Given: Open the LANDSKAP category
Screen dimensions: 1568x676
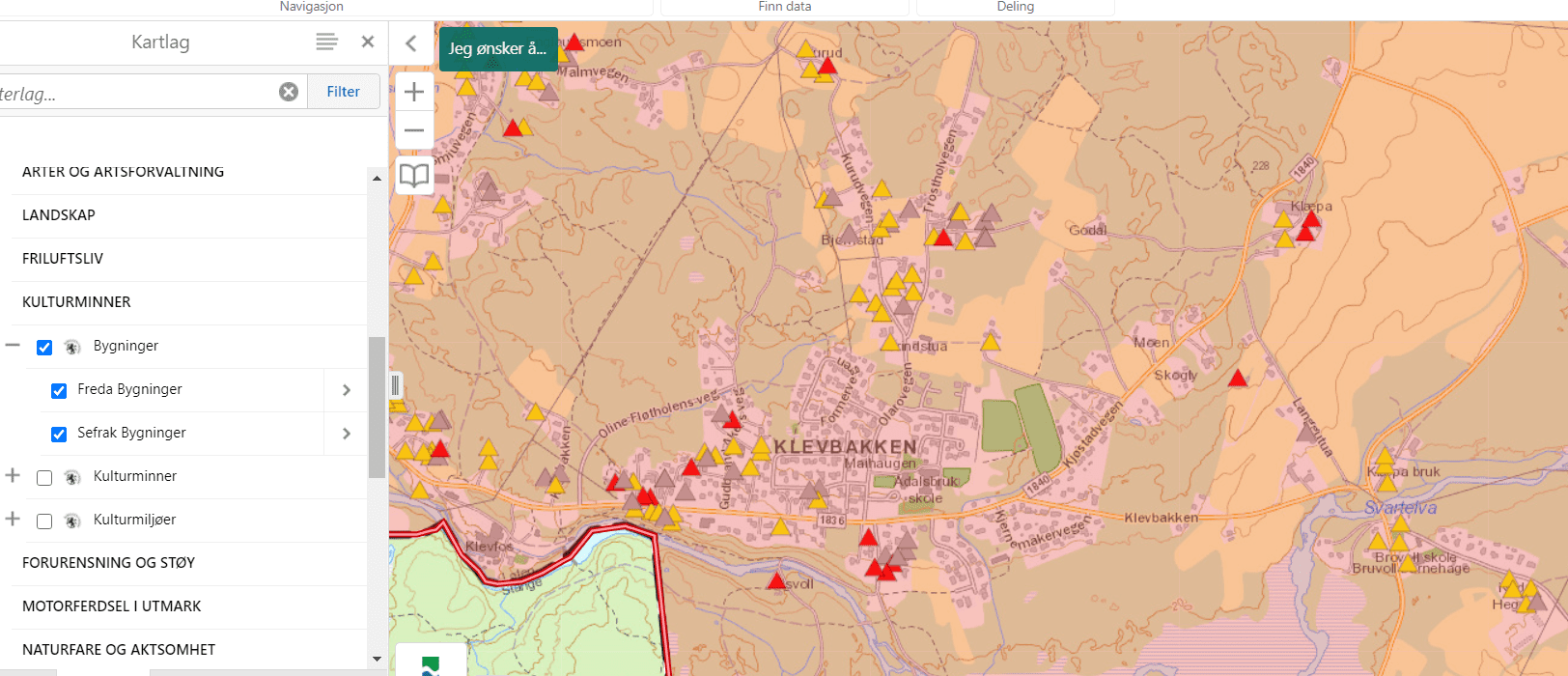Looking at the screenshot, I should (x=59, y=215).
